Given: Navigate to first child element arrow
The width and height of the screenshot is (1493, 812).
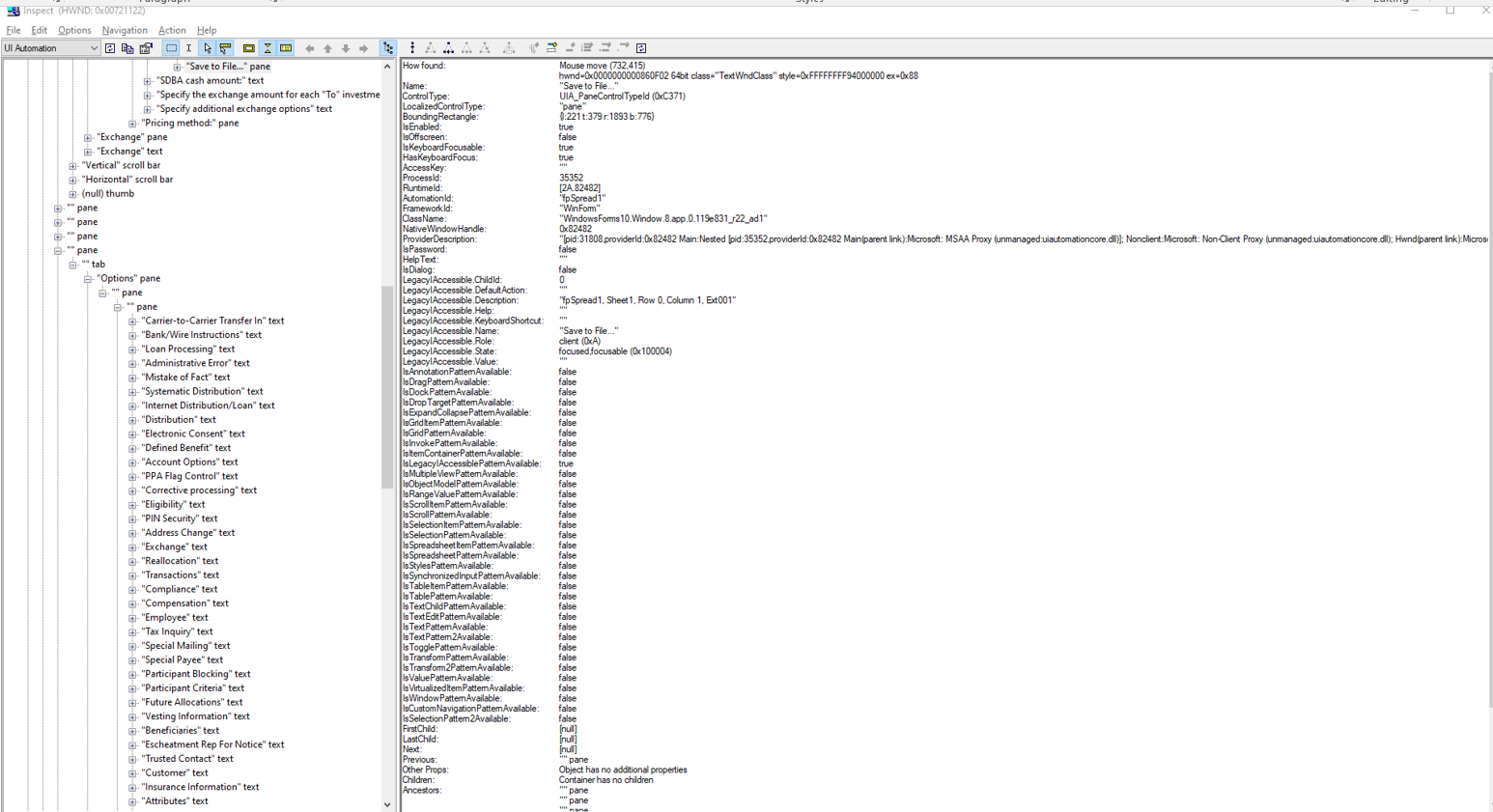Looking at the screenshot, I should pyautogui.click(x=363, y=47).
